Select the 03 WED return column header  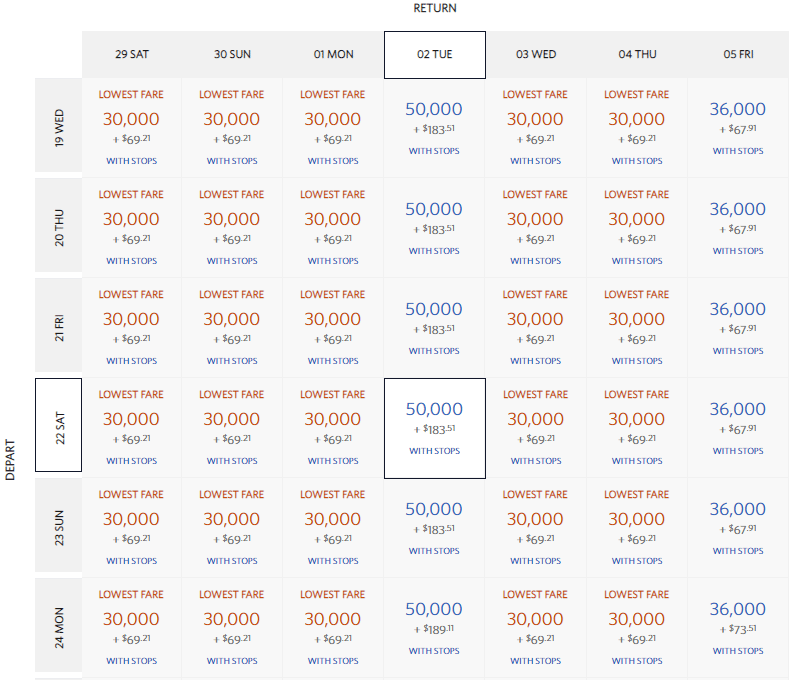(535, 55)
